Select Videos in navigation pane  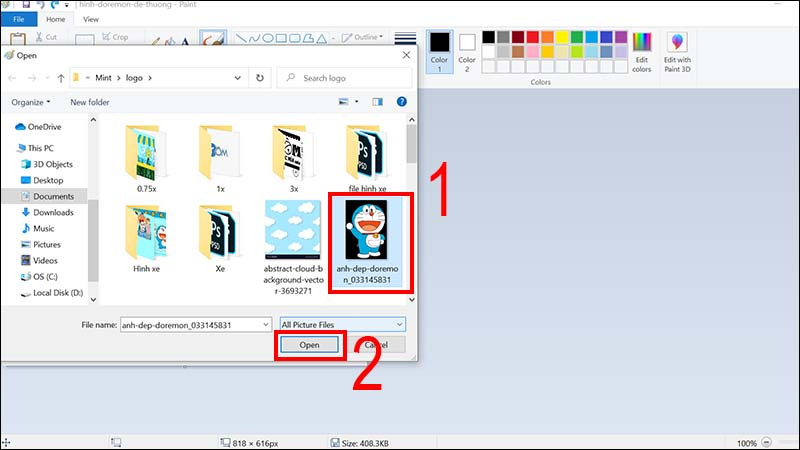(39, 261)
